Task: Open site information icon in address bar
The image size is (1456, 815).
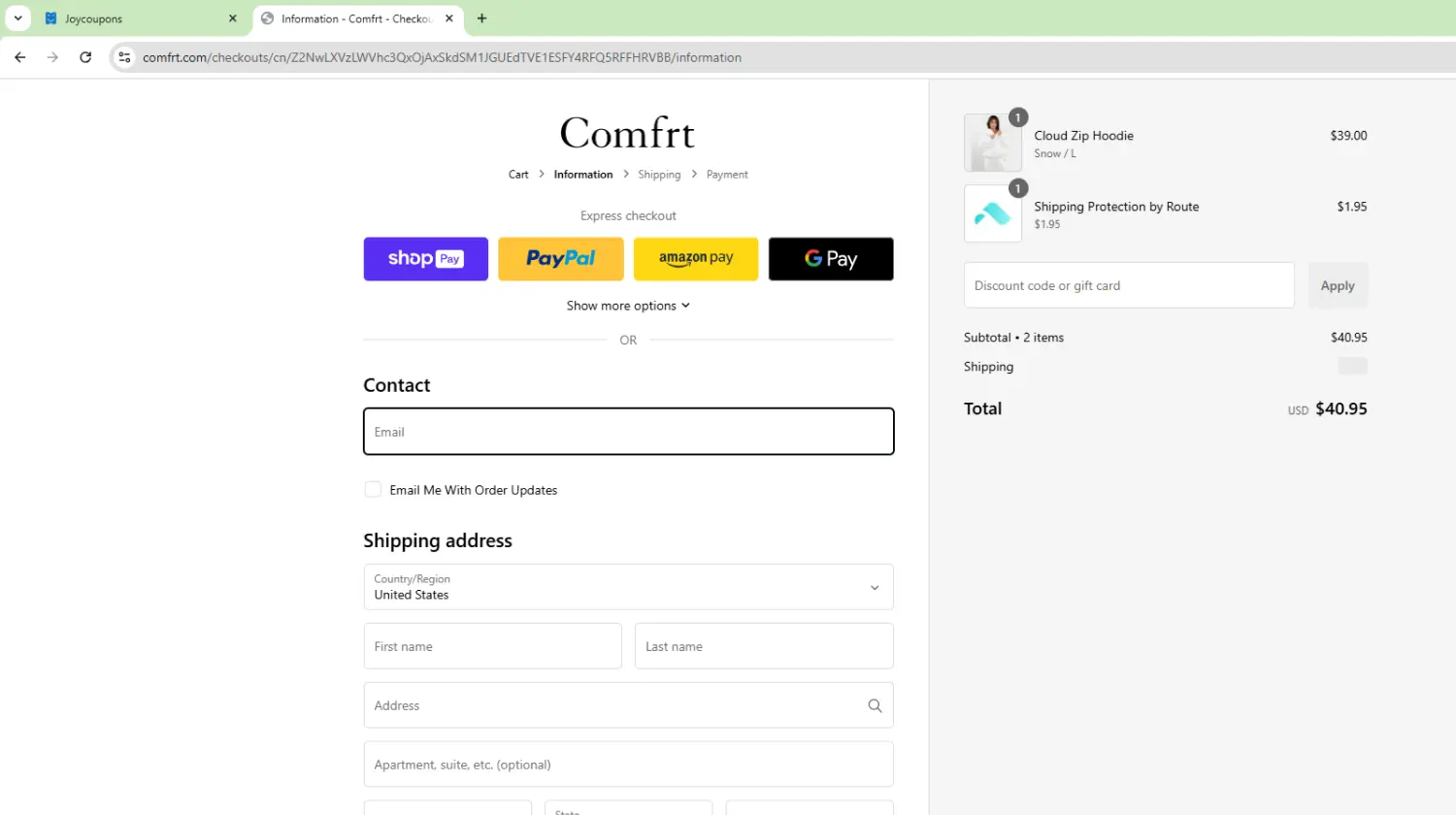Action: point(124,57)
